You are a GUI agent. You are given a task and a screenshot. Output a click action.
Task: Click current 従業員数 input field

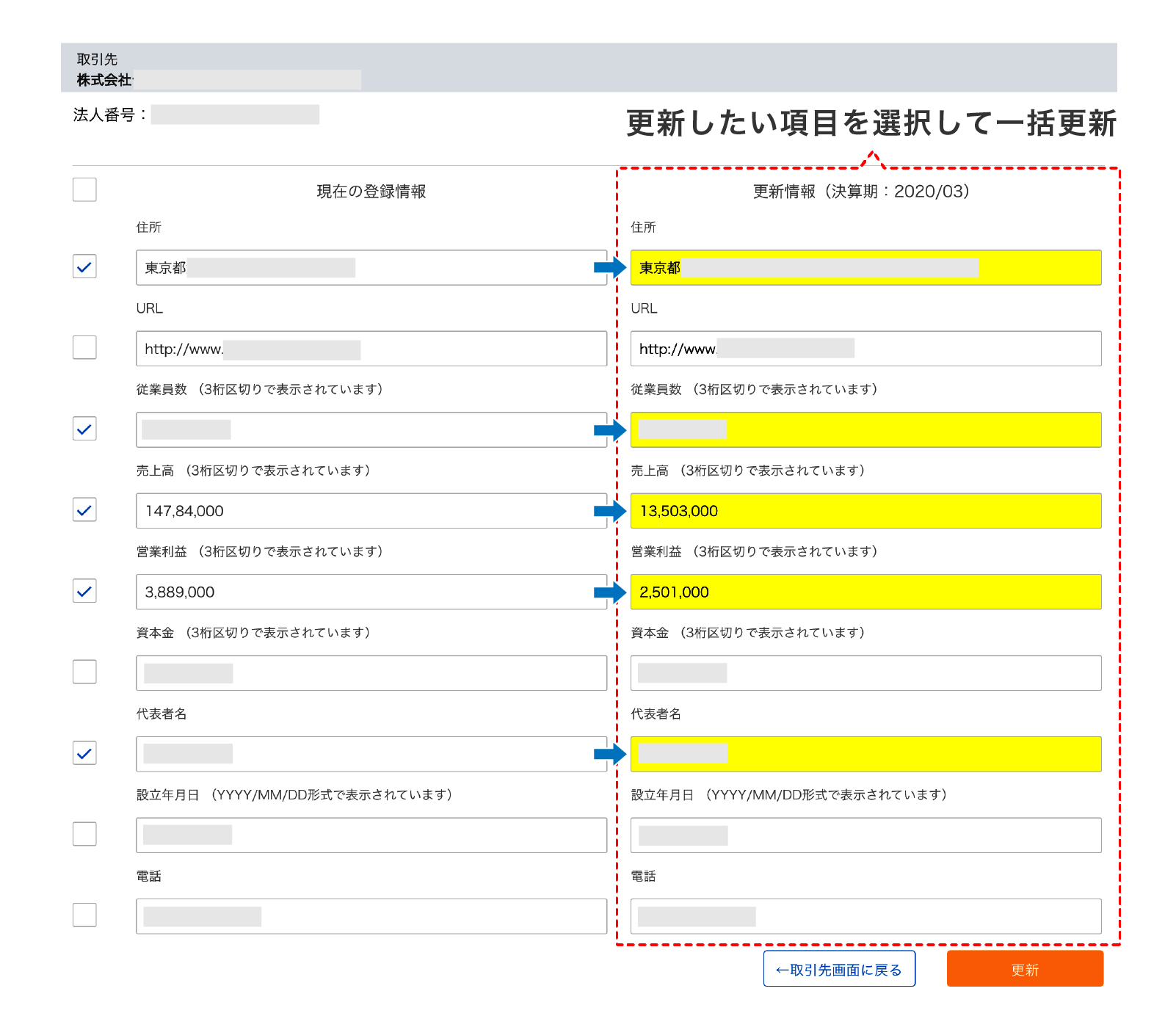[371, 429]
